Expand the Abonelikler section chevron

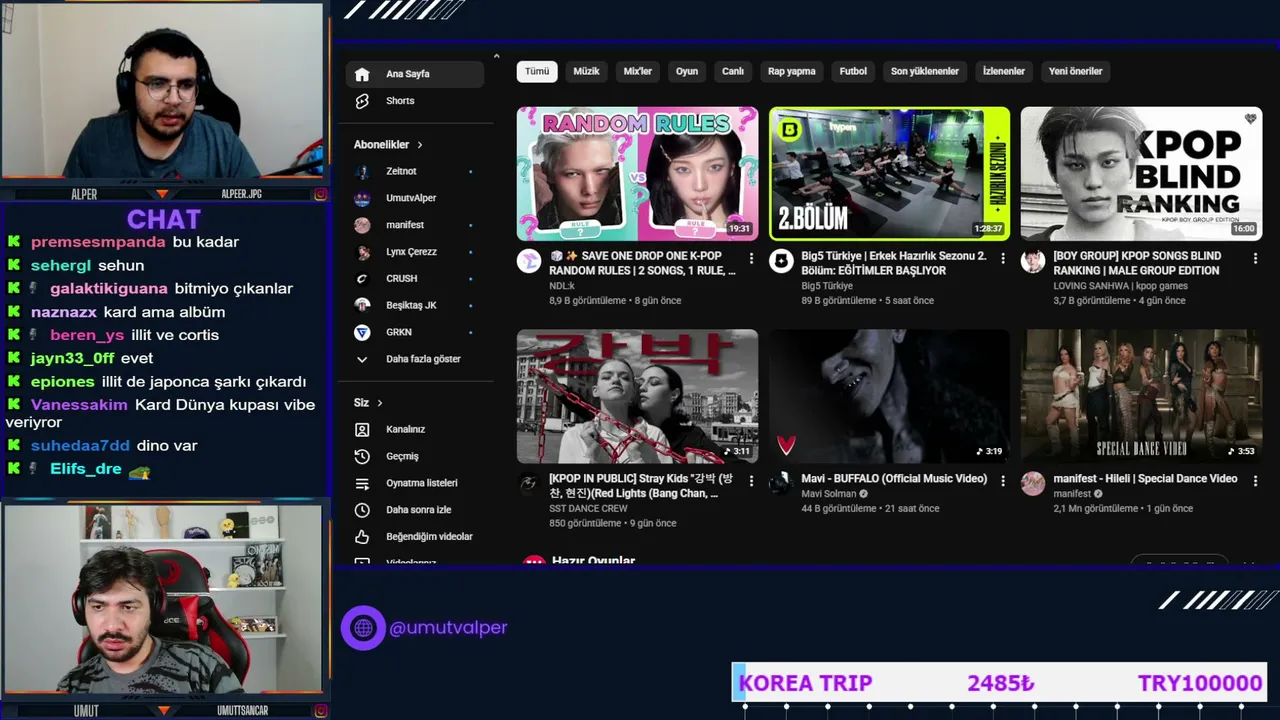(x=420, y=145)
